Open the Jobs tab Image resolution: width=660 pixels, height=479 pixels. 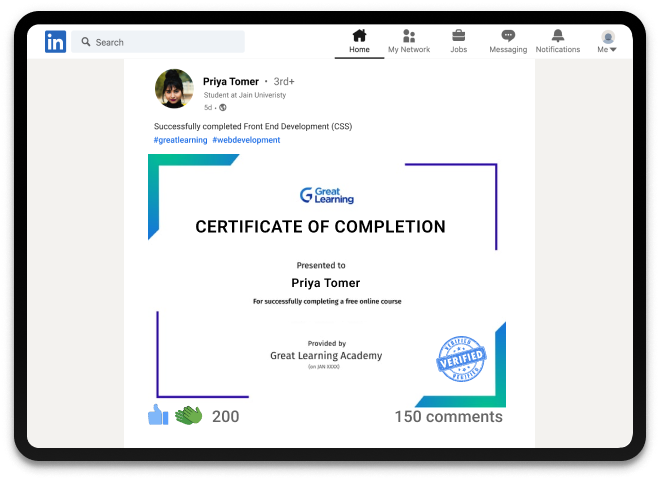point(458,41)
